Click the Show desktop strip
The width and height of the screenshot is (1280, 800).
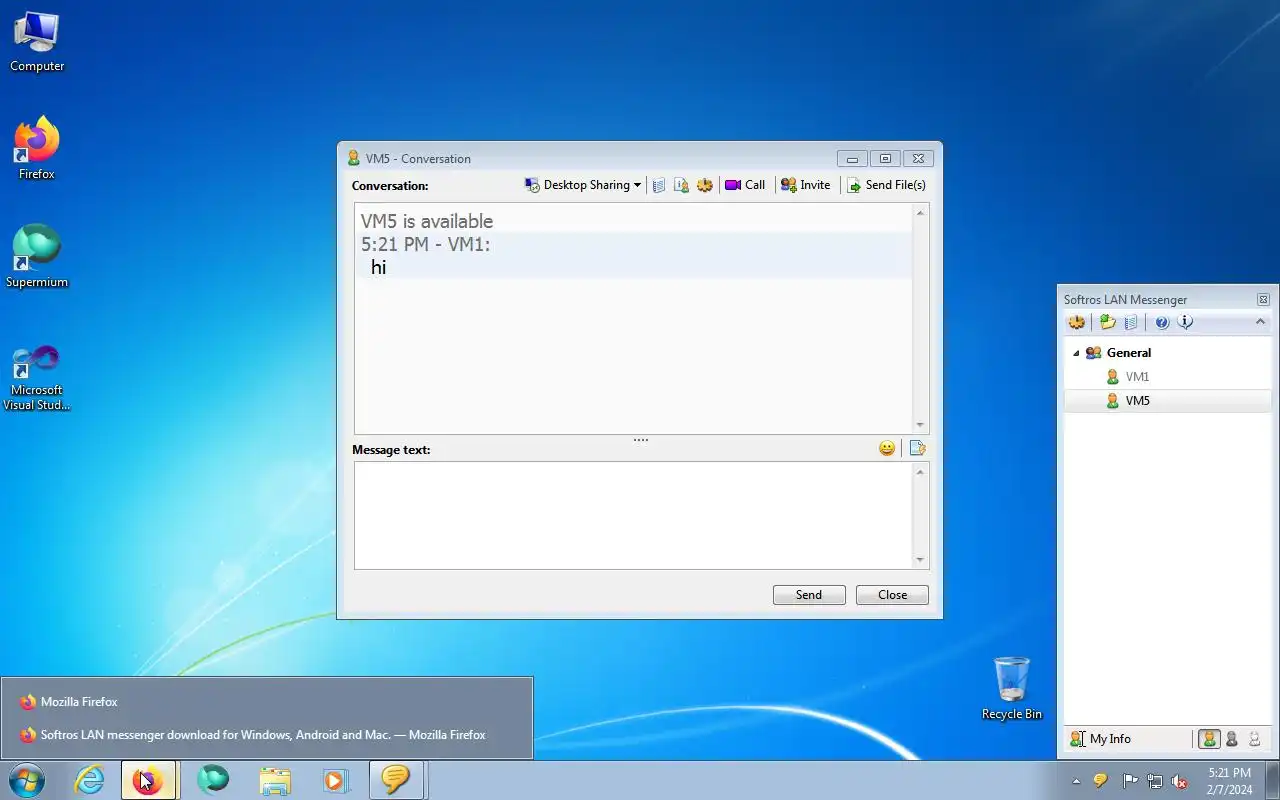1273,780
